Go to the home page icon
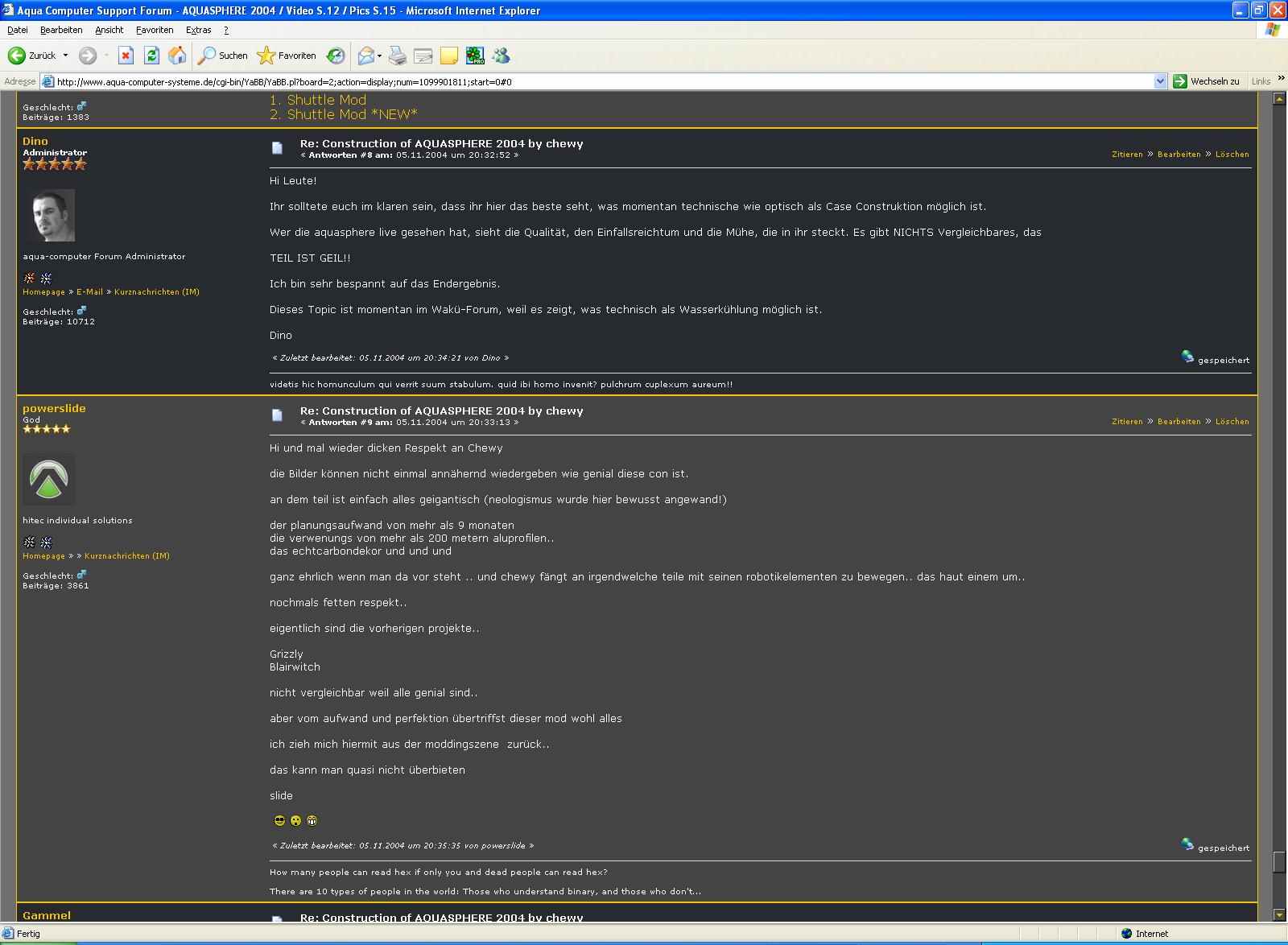Viewport: 1288px width, 945px height. click(177, 56)
